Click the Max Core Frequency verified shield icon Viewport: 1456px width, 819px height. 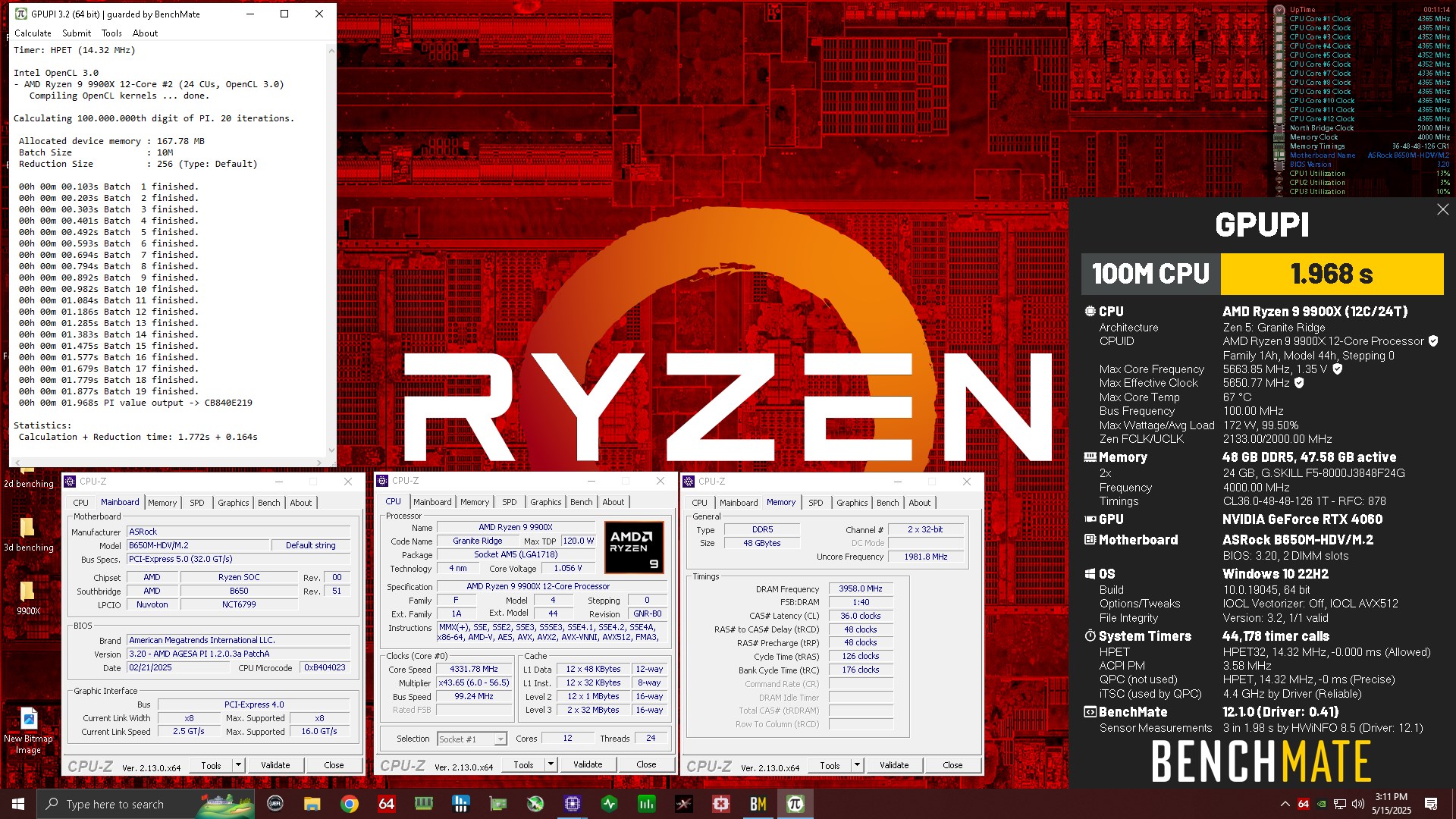click(x=1338, y=369)
